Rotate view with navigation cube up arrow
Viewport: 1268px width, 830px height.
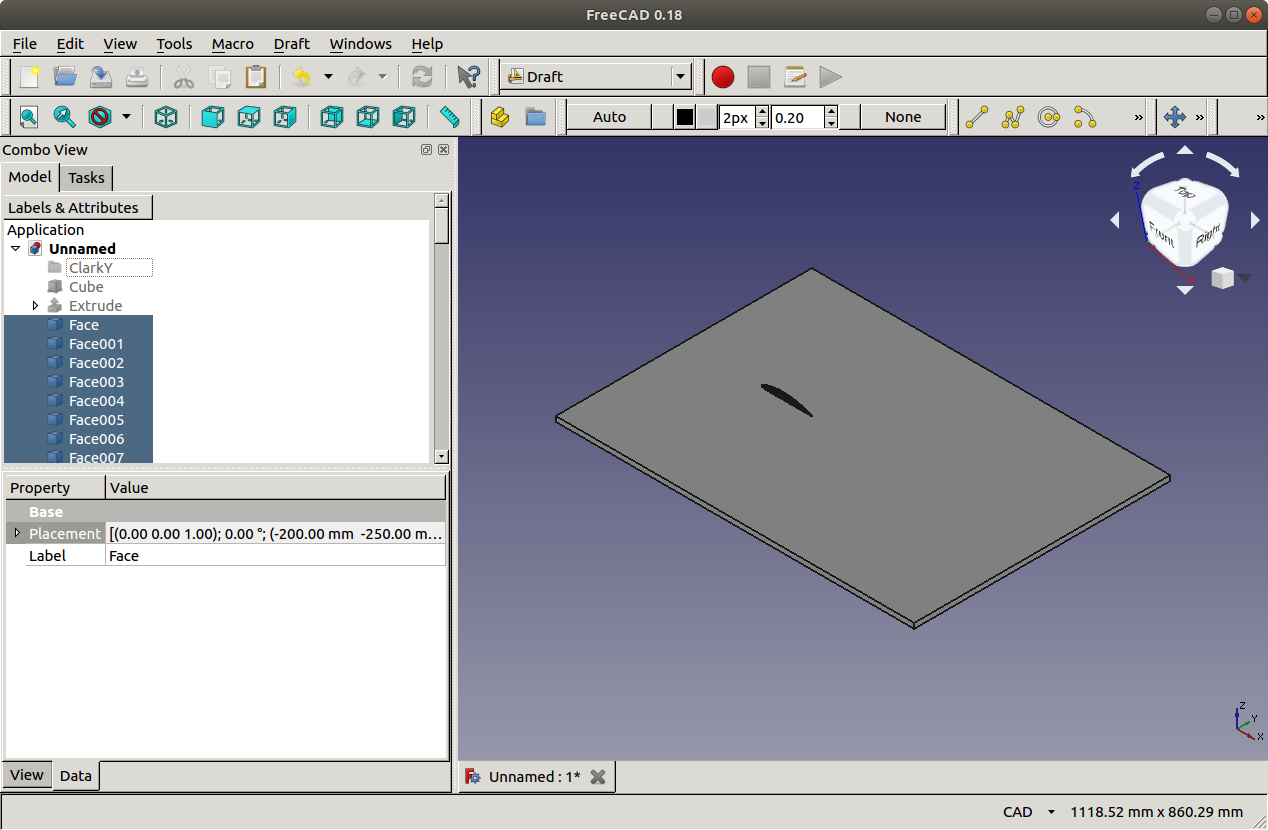click(1185, 151)
